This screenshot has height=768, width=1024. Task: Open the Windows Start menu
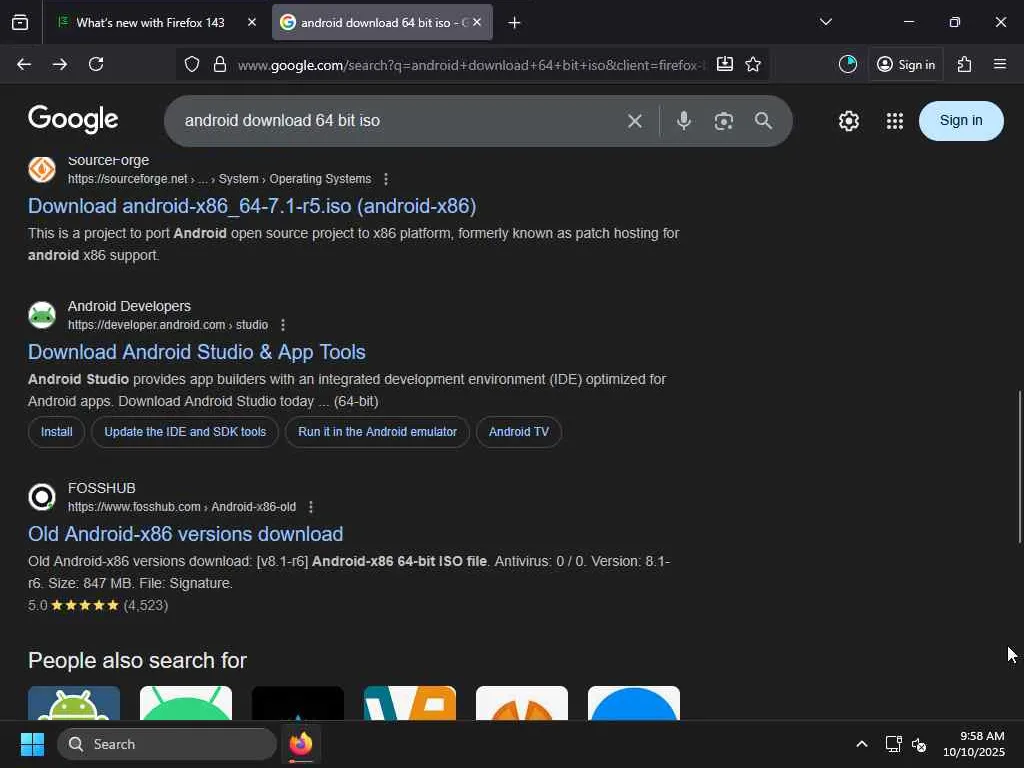coord(32,744)
